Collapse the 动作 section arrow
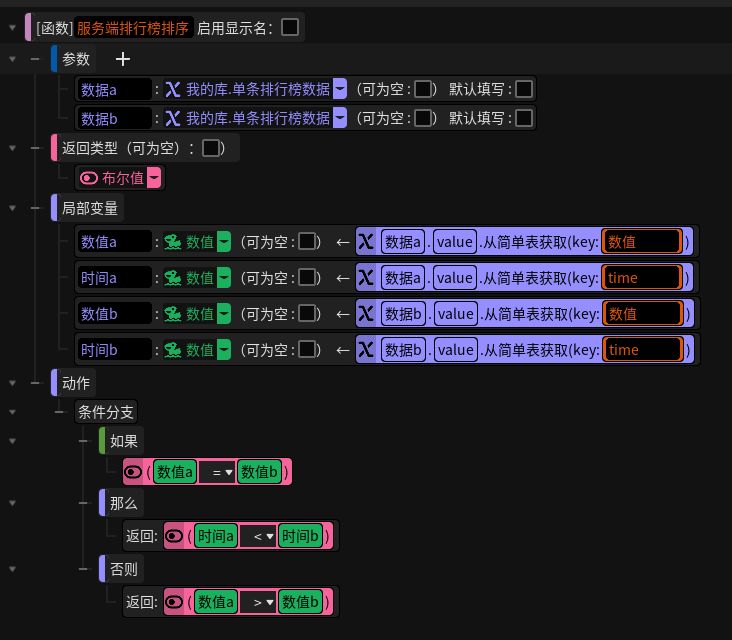Image resolution: width=732 pixels, height=640 pixels. 13,383
